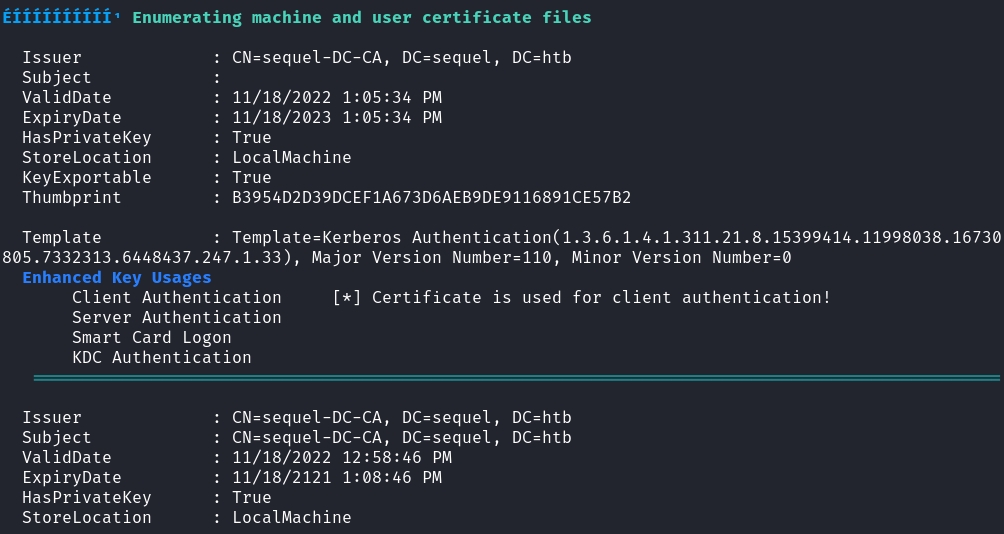Click the "Client Authentication" usage entry
Image resolution: width=1004 pixels, height=534 pixels.
pos(177,297)
